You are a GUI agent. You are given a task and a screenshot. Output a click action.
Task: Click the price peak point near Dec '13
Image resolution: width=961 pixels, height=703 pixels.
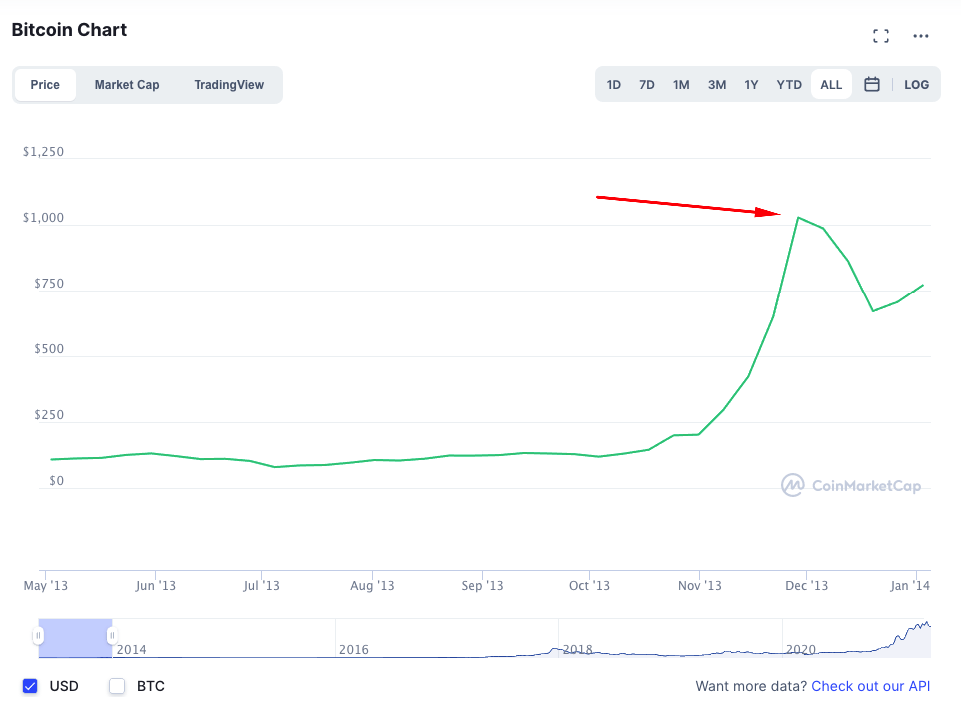coord(798,218)
